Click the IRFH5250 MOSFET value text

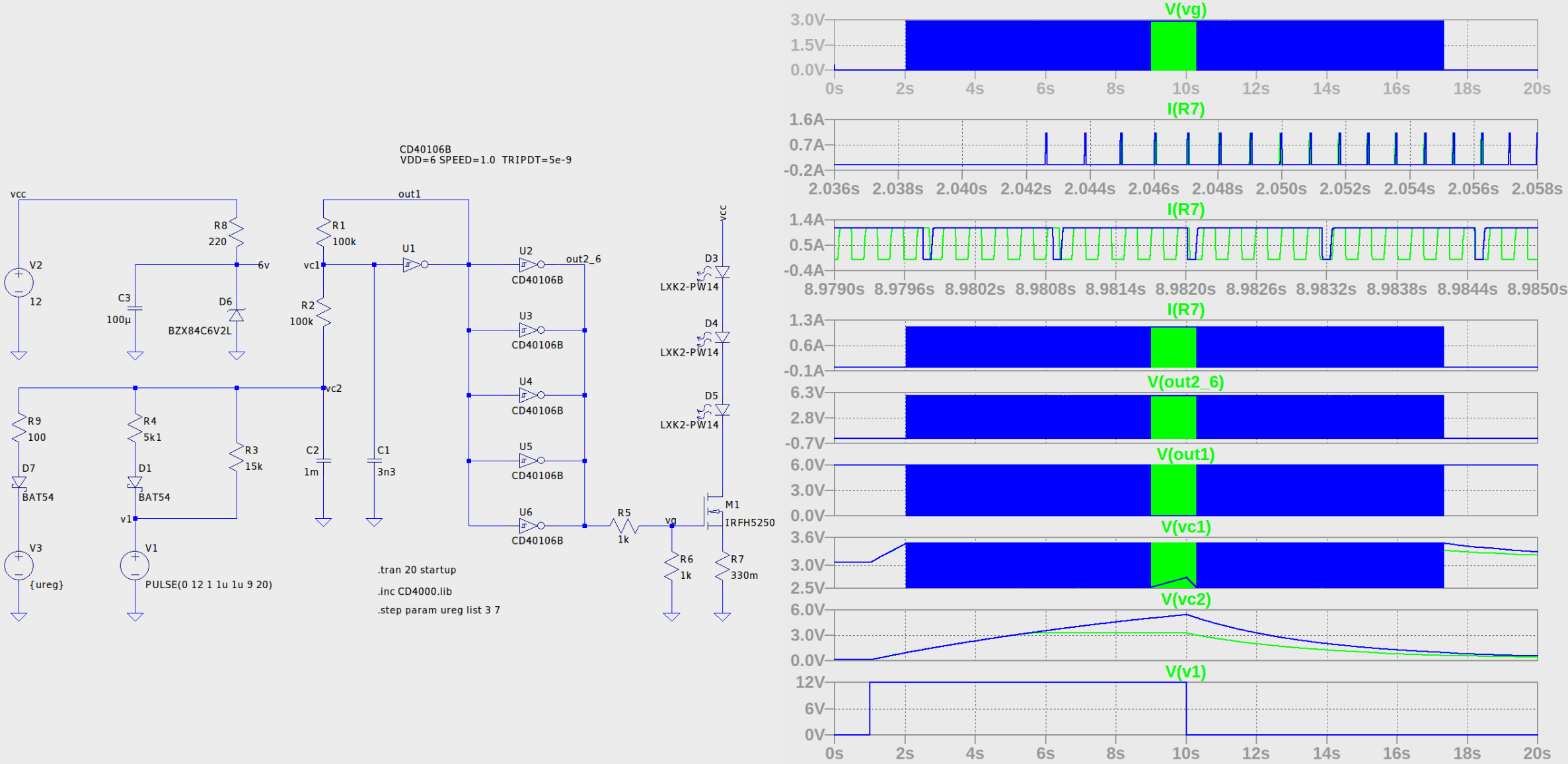tap(750, 522)
